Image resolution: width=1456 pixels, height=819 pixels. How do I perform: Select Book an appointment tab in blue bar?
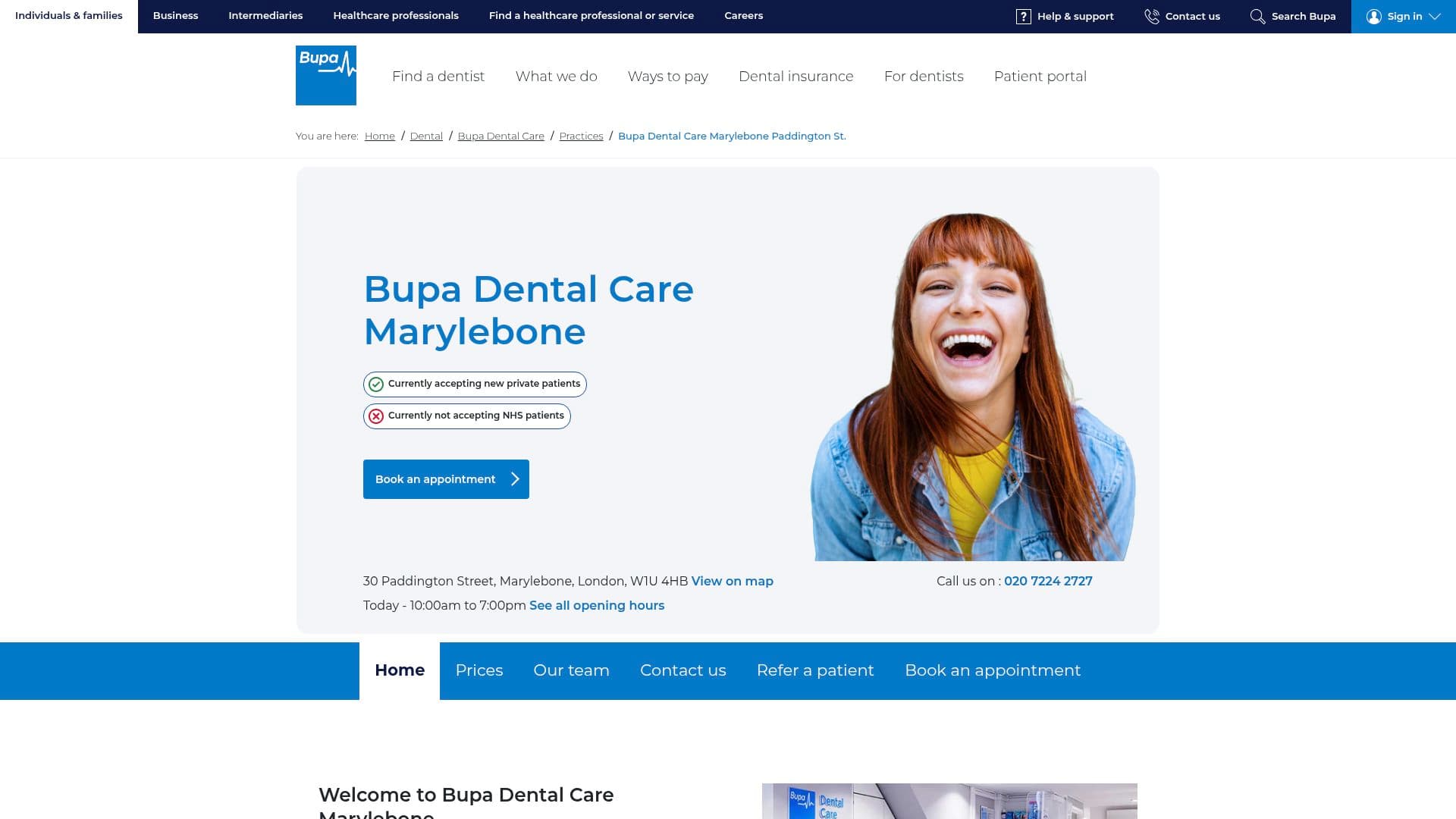(x=993, y=671)
